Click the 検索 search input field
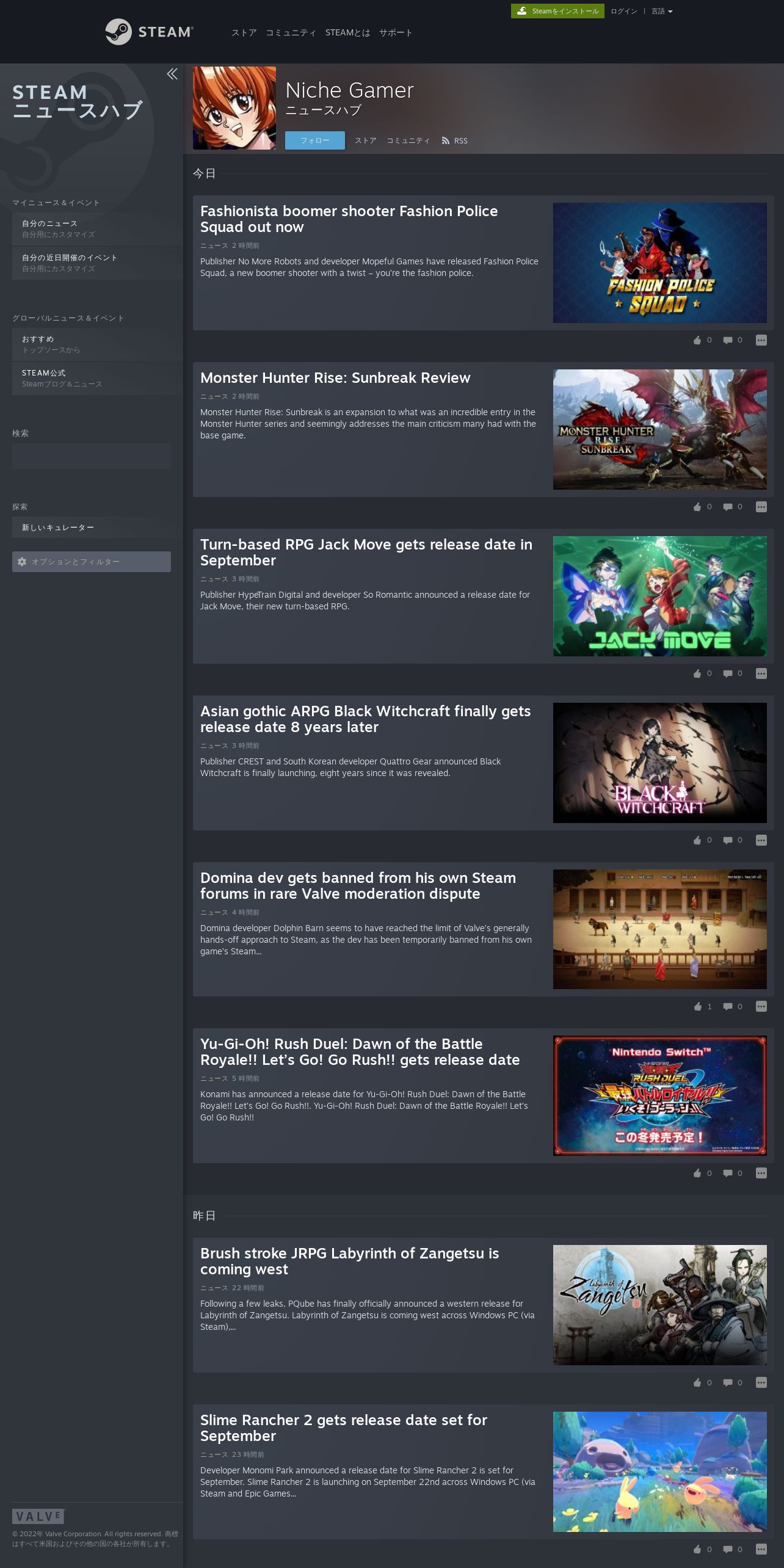Image resolution: width=784 pixels, height=1568 pixels. 92,456
